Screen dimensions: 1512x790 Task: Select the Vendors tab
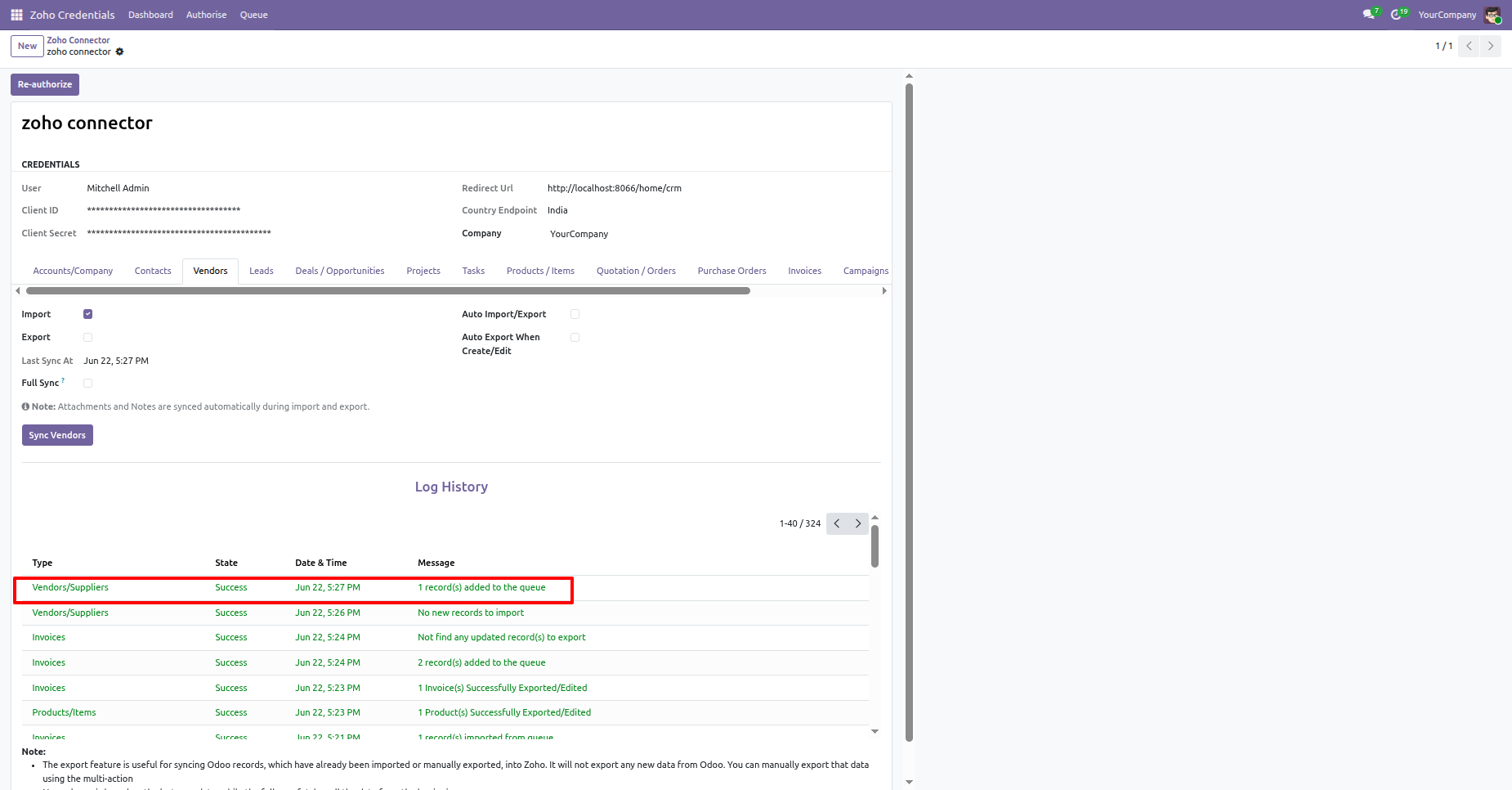point(210,271)
